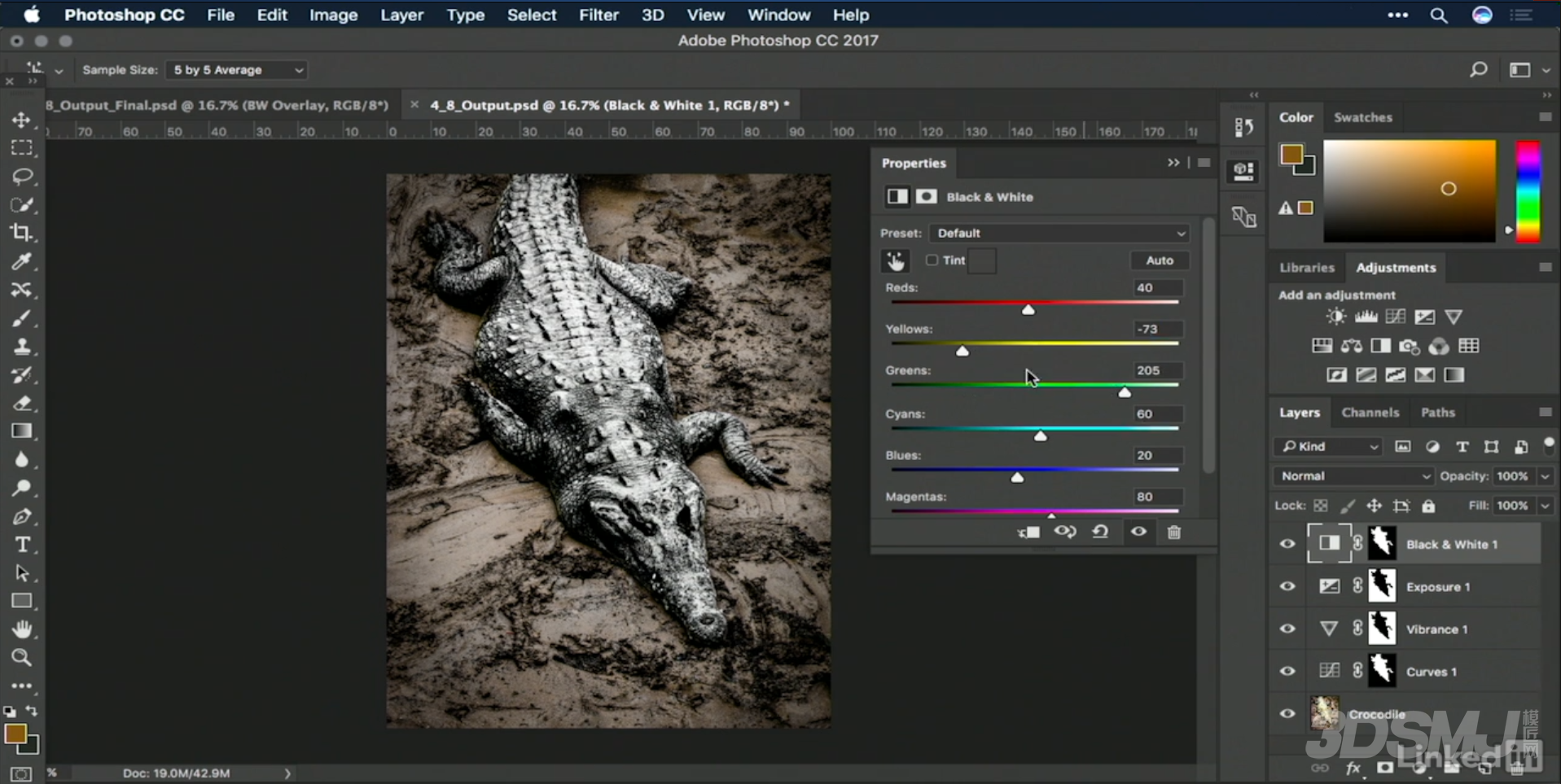Hide the Curves 1 layer
The image size is (1561, 784).
(1287, 671)
